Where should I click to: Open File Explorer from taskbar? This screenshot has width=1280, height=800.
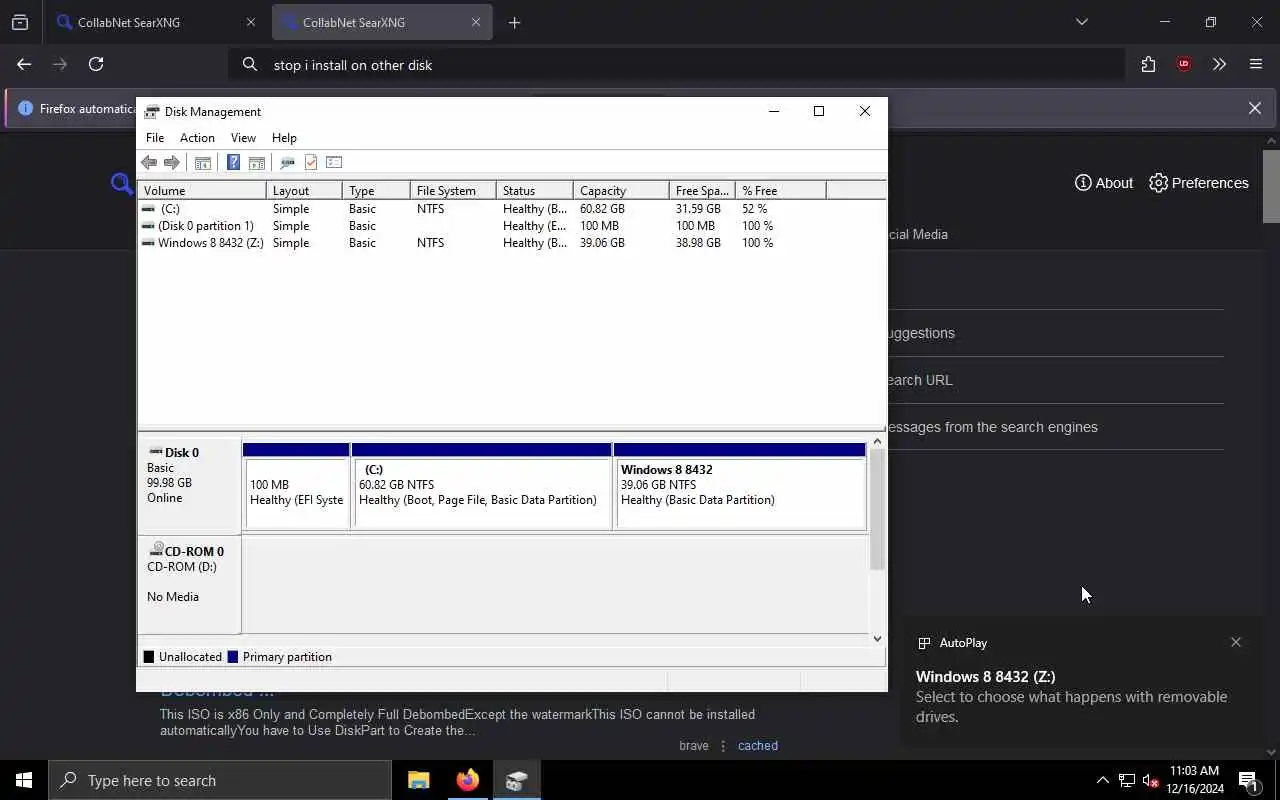[x=418, y=780]
